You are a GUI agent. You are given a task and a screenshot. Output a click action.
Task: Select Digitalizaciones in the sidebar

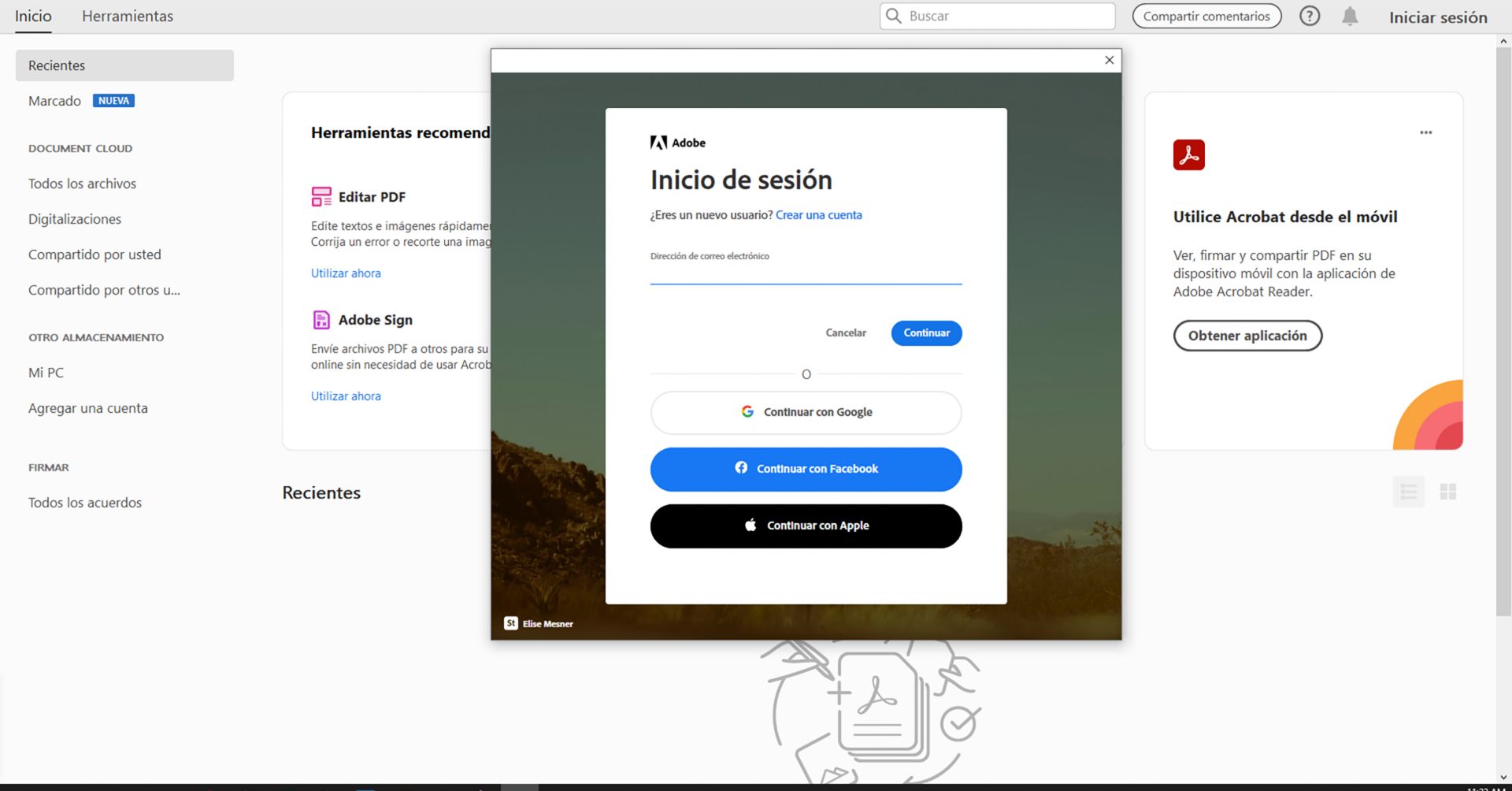click(74, 219)
